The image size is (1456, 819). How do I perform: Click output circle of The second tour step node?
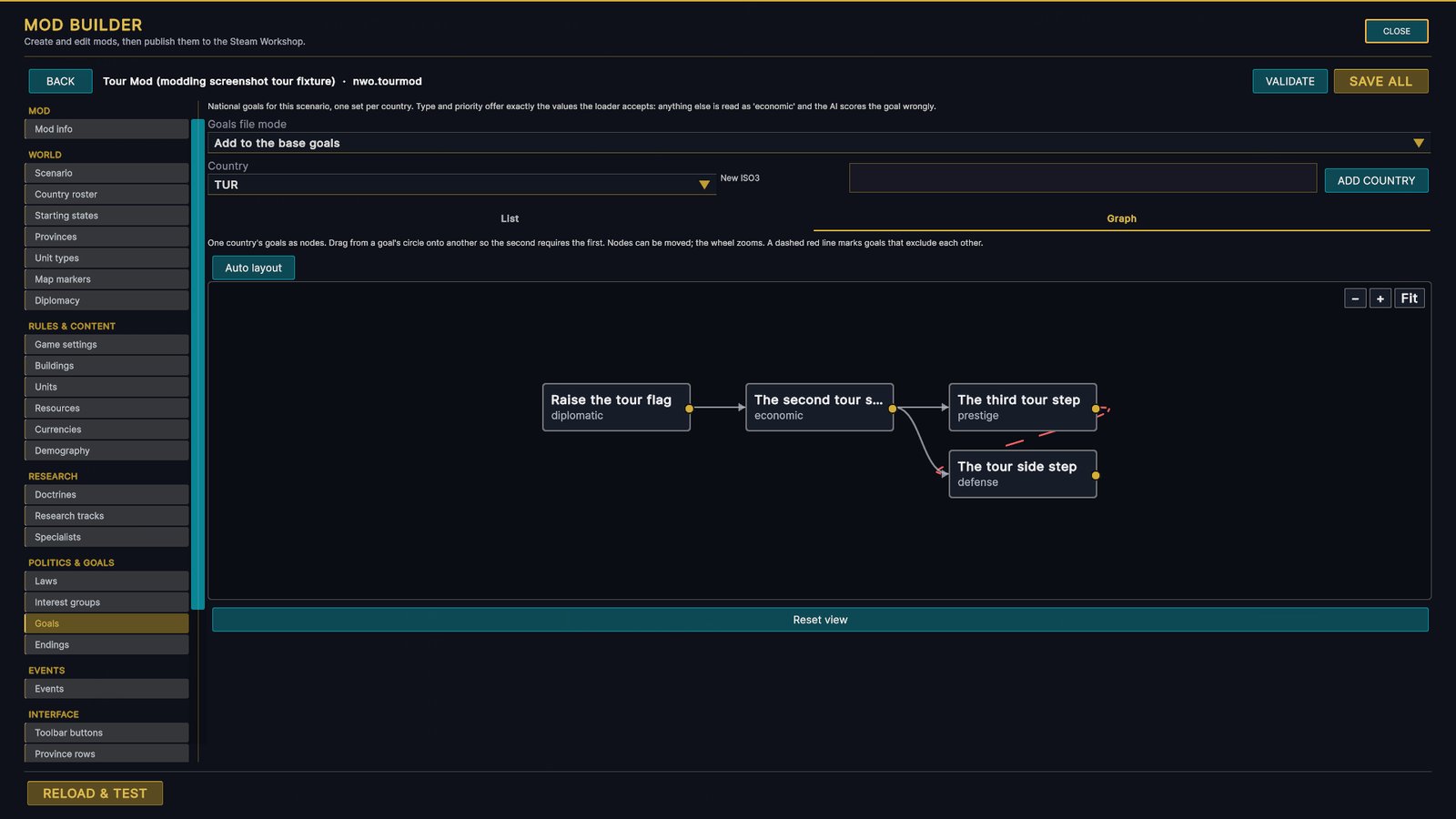[x=893, y=409]
